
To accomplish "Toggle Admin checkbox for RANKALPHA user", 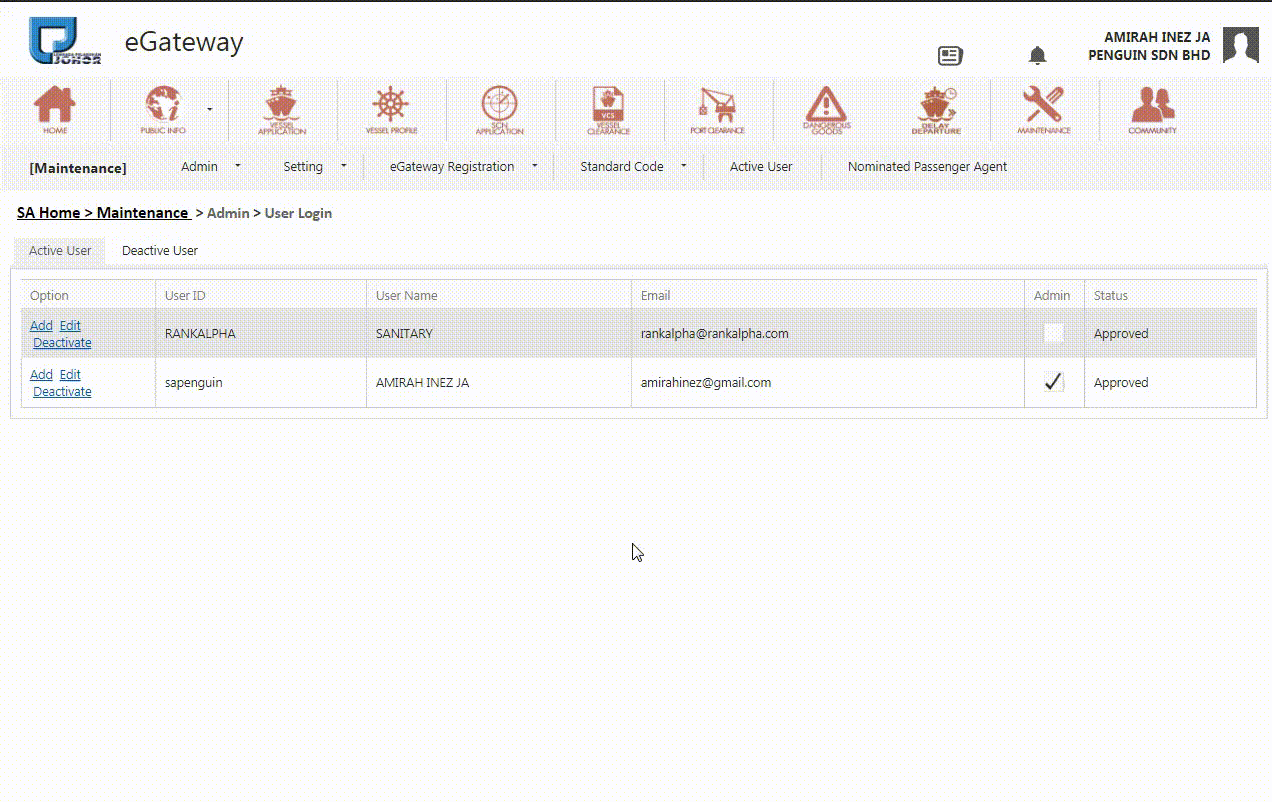I will [x=1053, y=333].
